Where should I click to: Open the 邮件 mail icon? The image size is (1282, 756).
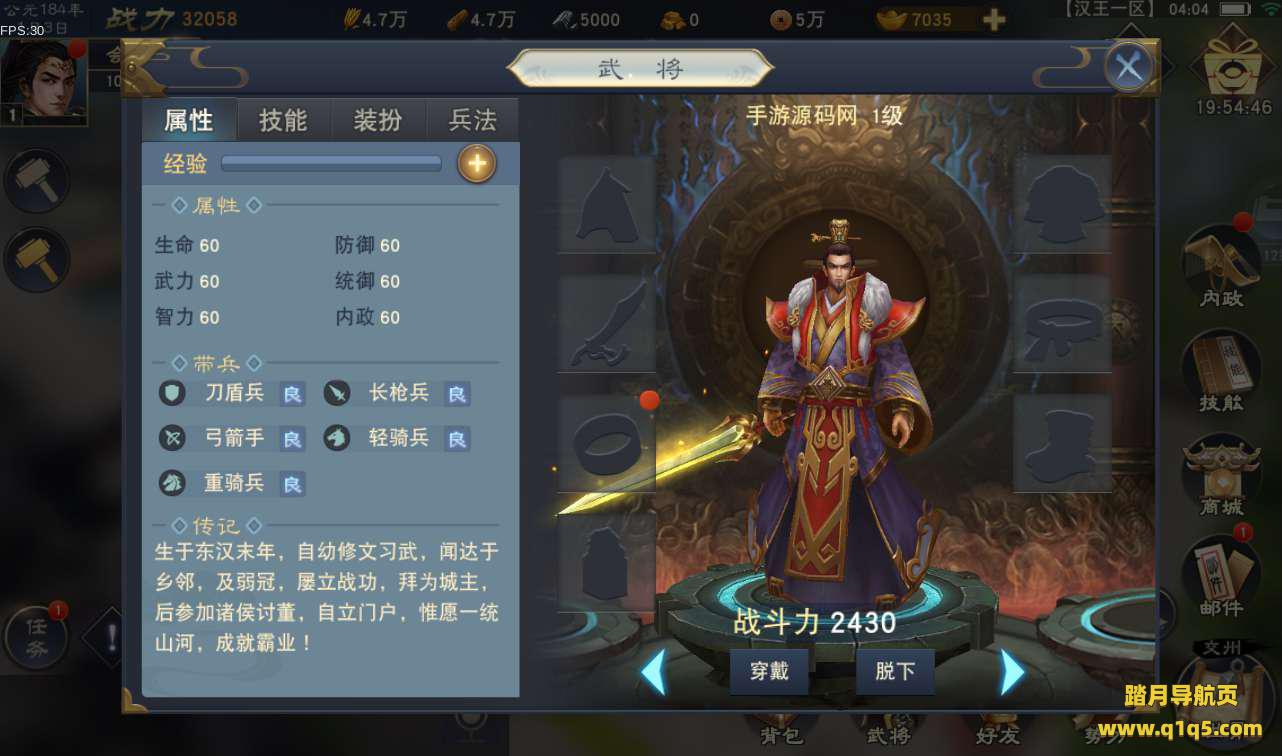[x=1221, y=576]
